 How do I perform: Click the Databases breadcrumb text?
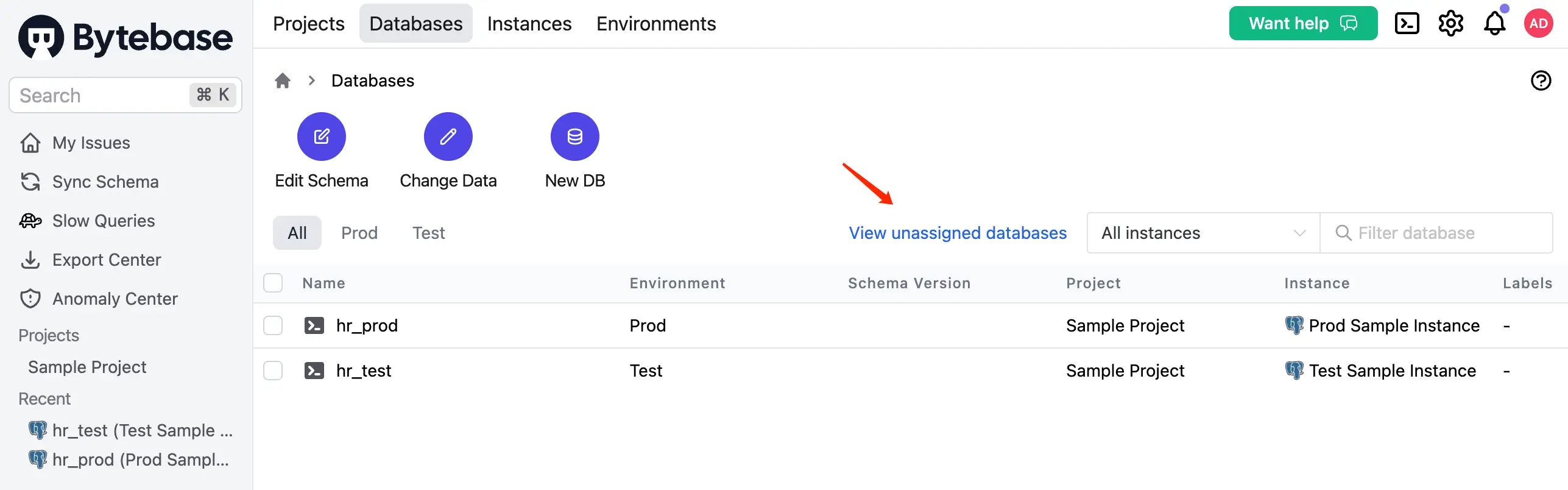373,80
